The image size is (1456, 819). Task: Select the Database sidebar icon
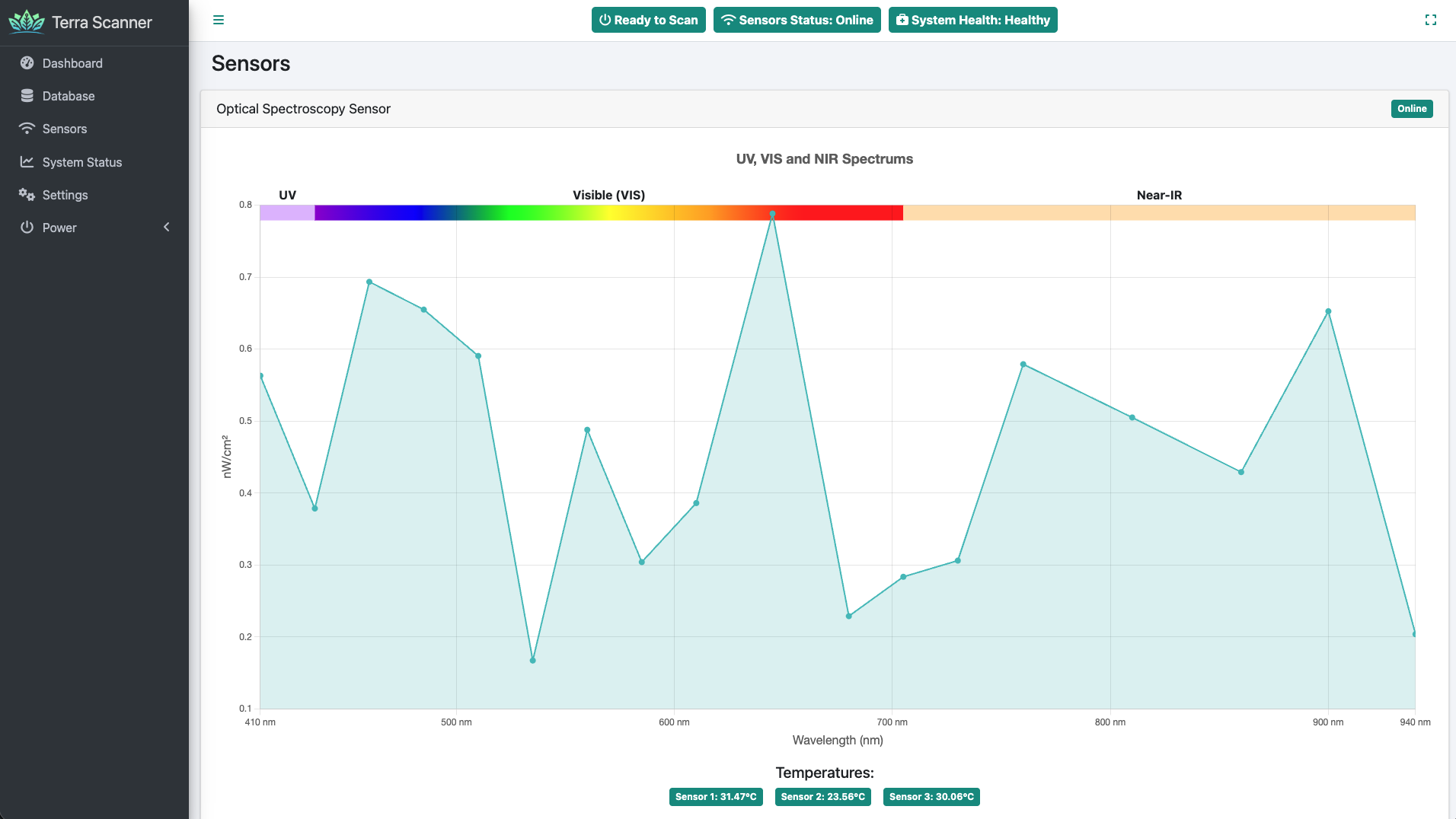27,95
